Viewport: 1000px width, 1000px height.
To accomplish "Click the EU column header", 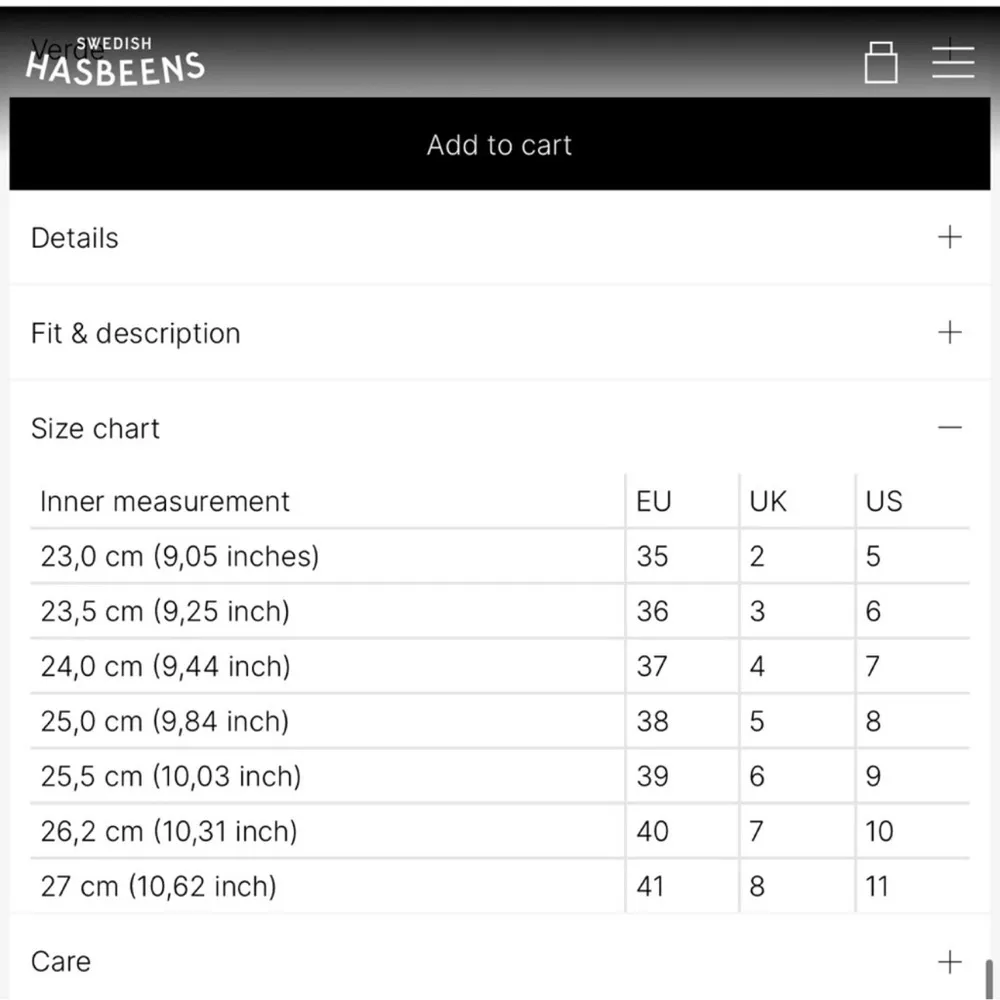I will pos(654,501).
